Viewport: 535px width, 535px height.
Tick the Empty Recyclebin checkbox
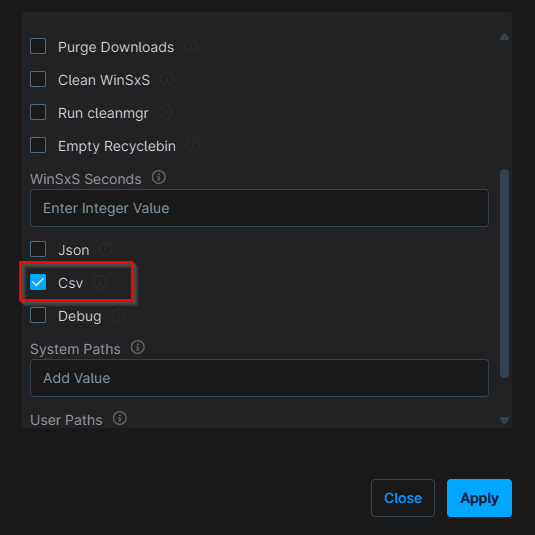click(x=38, y=145)
